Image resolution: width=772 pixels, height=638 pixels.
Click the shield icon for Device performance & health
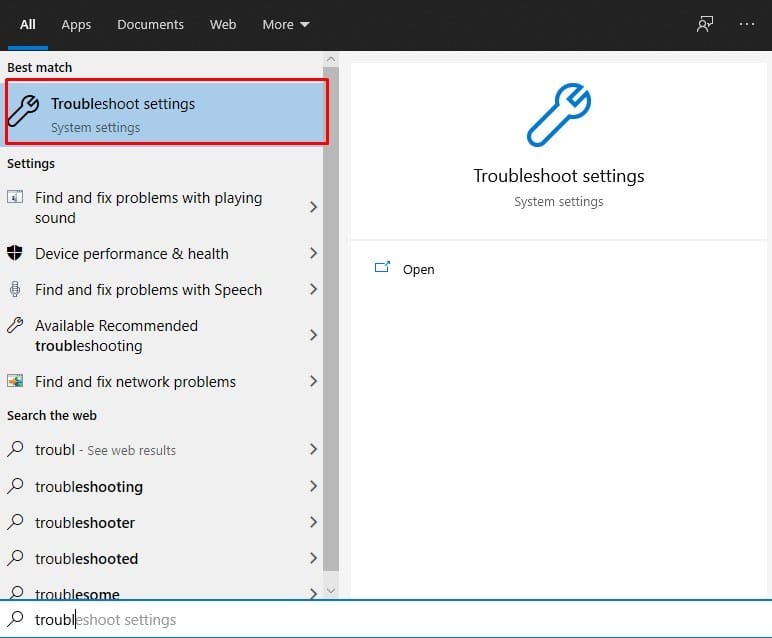pyautogui.click(x=15, y=253)
